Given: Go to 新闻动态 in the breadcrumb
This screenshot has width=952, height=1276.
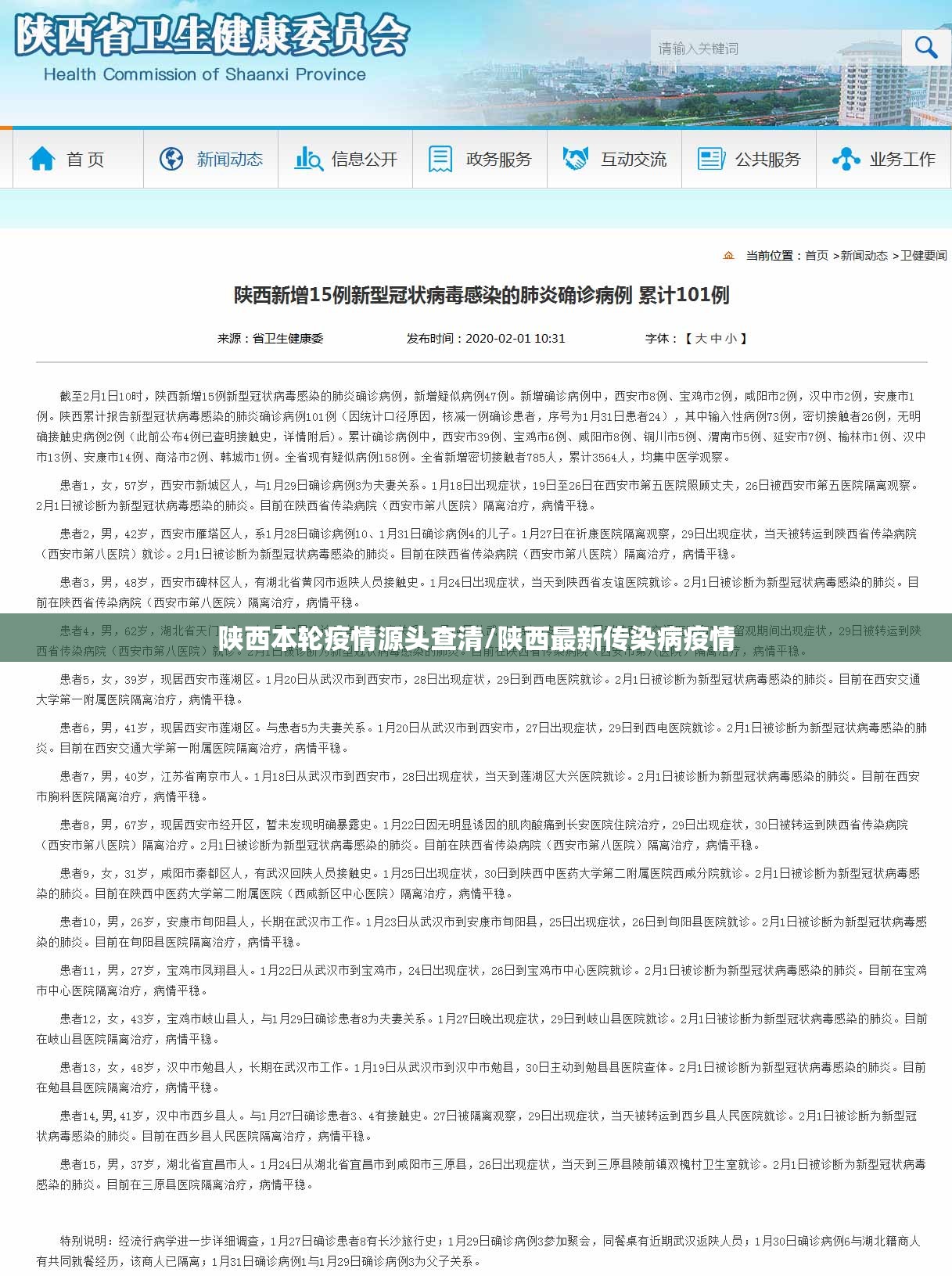Looking at the screenshot, I should click(864, 255).
